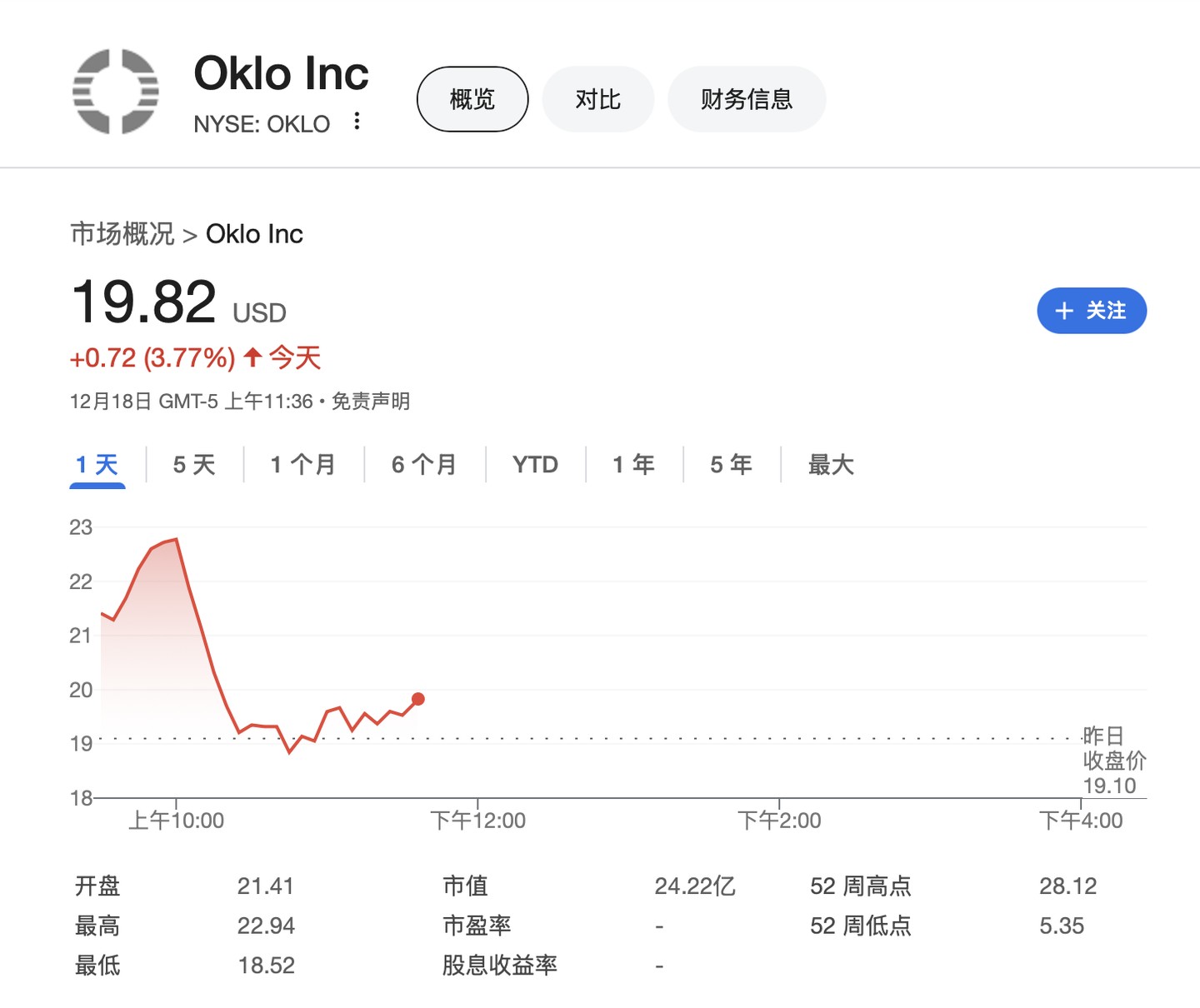Open the three-dot more options menu

(x=357, y=122)
